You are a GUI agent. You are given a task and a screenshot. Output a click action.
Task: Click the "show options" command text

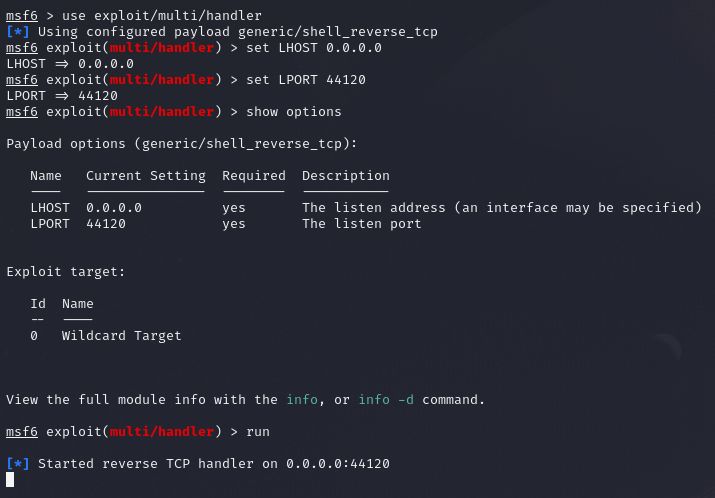pos(294,111)
